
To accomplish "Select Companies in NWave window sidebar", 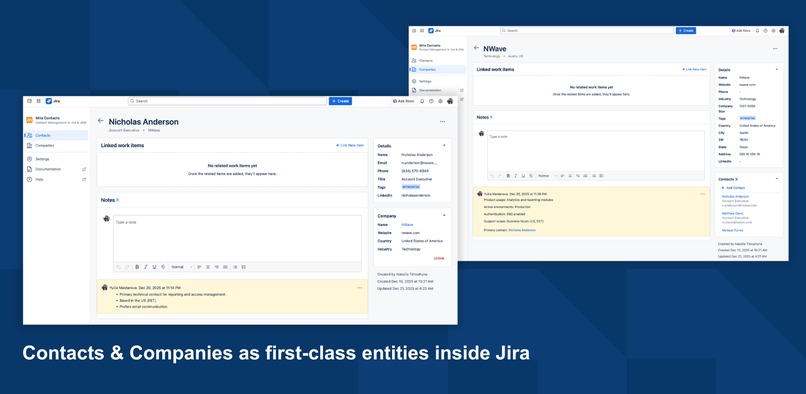I will (437, 69).
